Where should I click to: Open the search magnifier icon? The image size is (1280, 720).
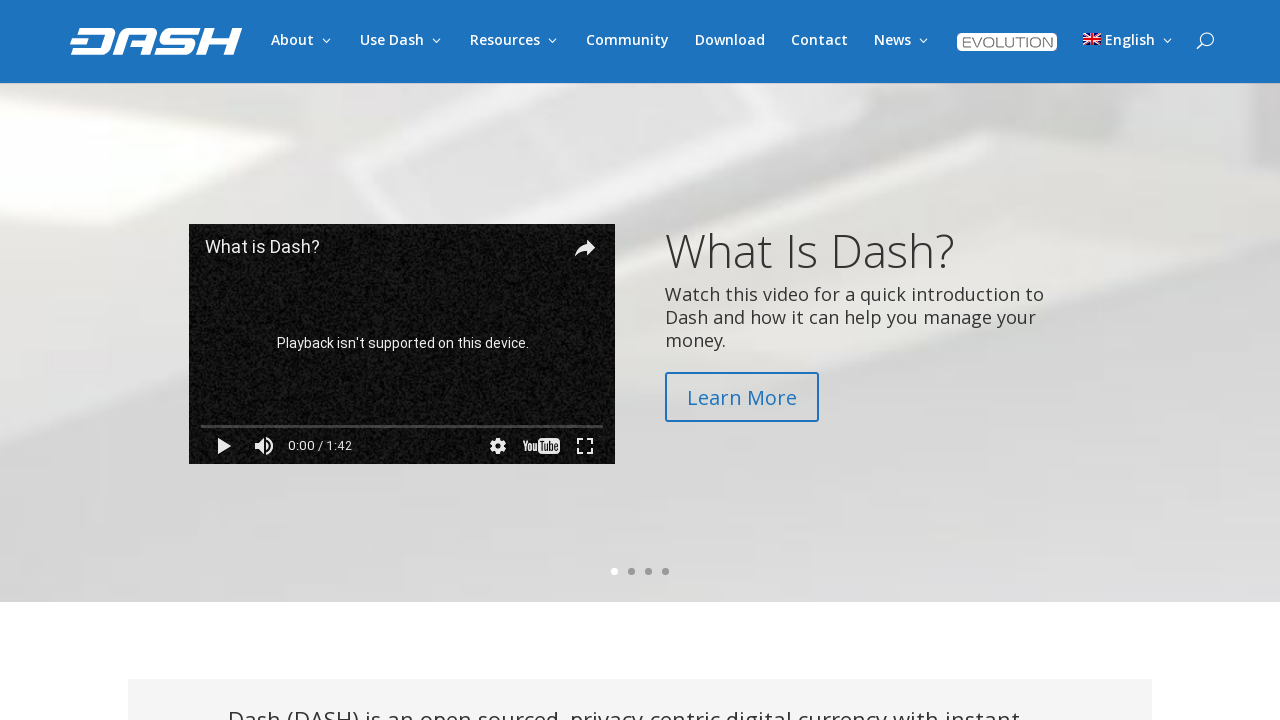coord(1205,40)
